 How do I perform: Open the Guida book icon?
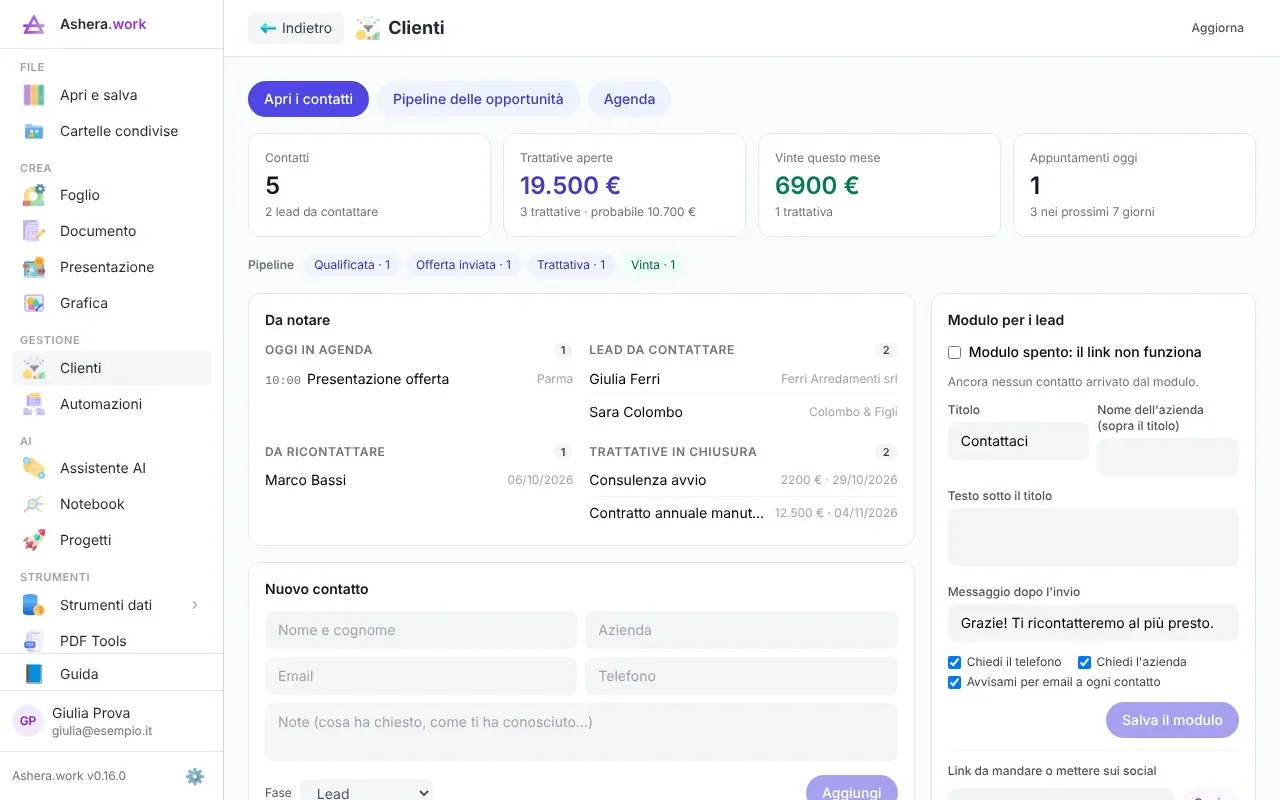click(x=34, y=674)
